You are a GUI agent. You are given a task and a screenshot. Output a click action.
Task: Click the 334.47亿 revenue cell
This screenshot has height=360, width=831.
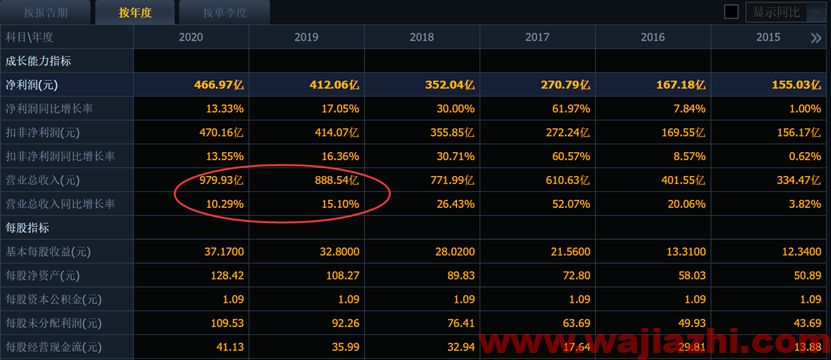[x=768, y=180]
